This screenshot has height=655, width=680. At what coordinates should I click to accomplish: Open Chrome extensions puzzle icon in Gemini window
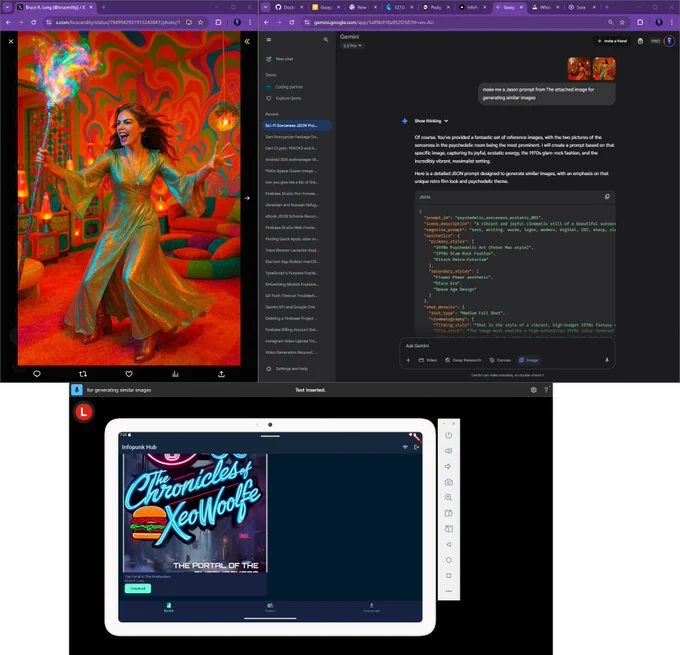(640, 22)
